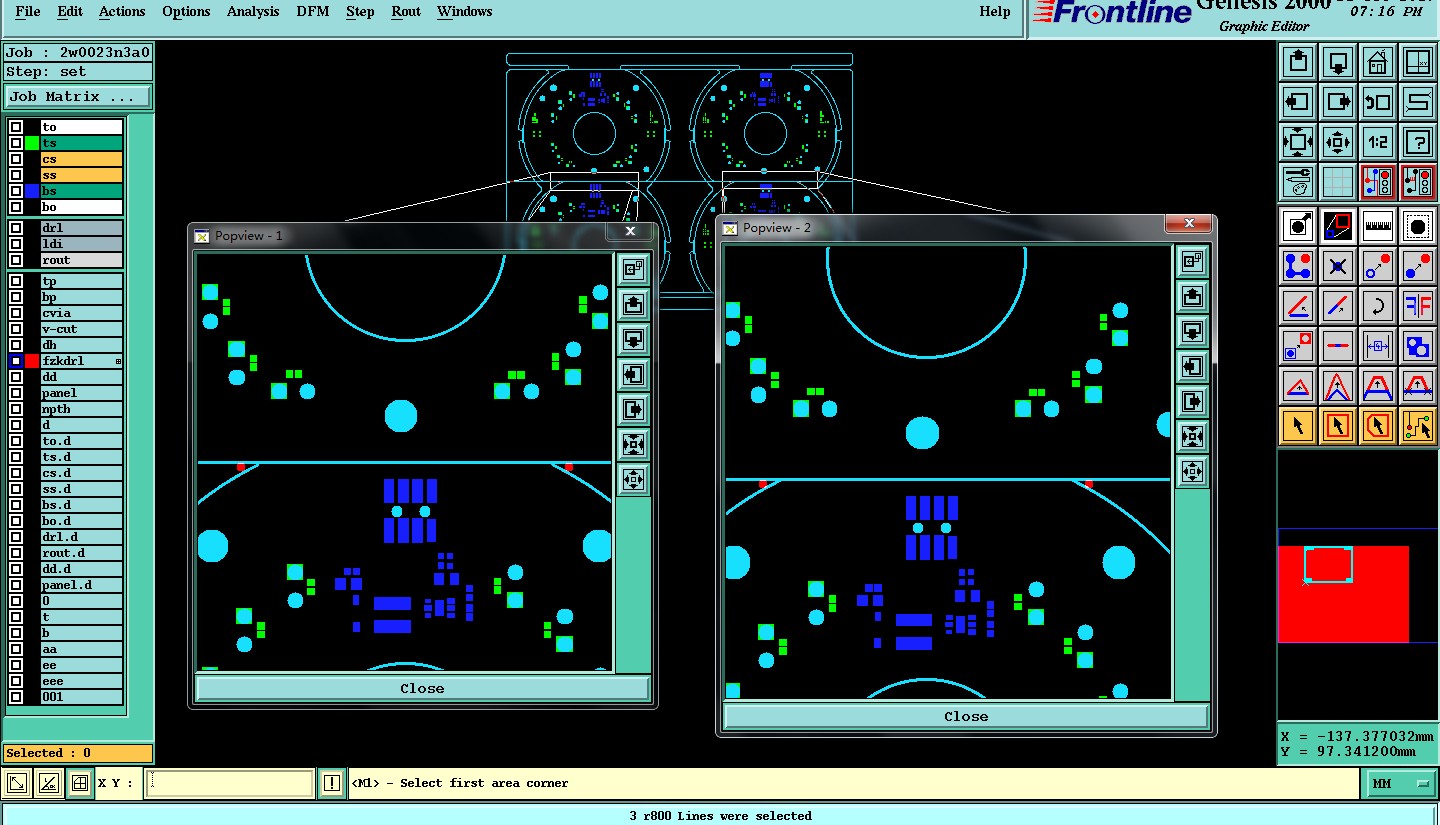Click Close button in Popview - 1

(422, 688)
